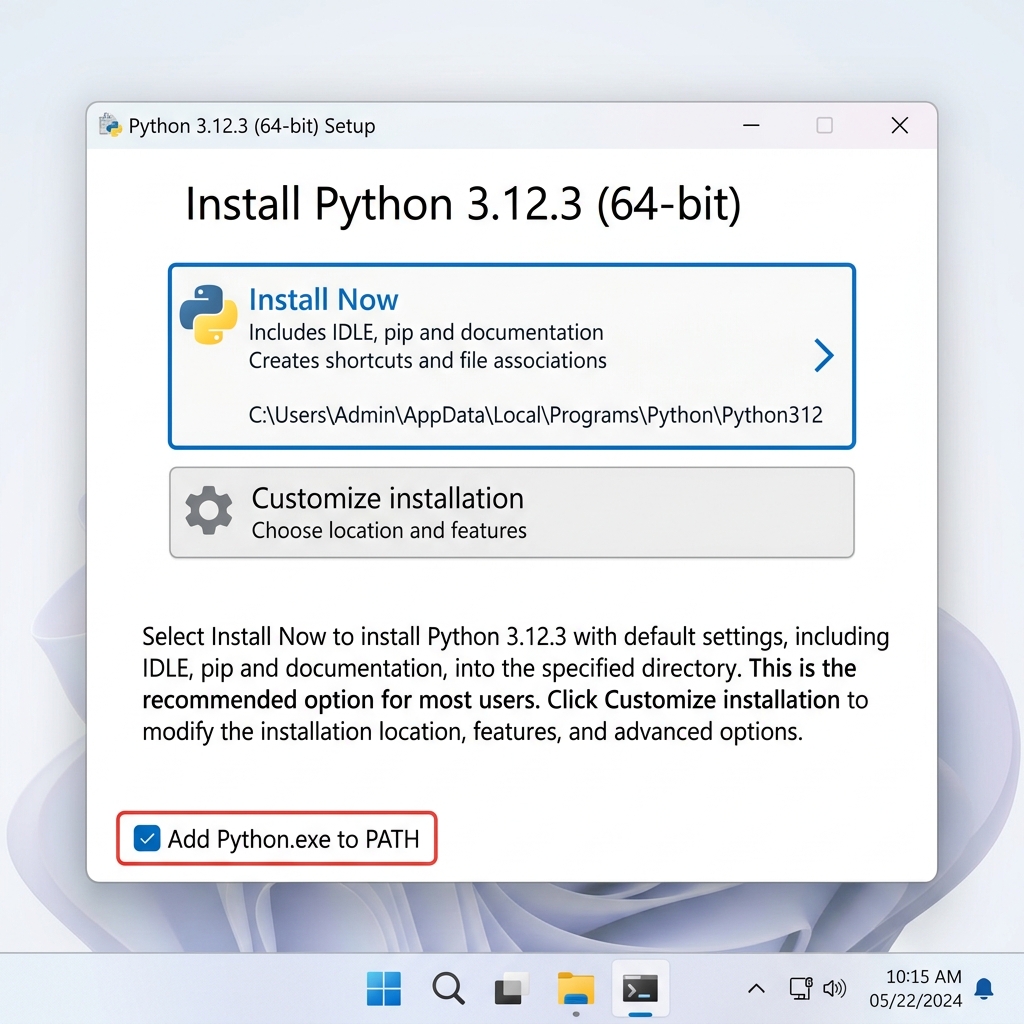Uncheck Add Python.exe to PATH checkbox
The width and height of the screenshot is (1024, 1024).
point(147,838)
